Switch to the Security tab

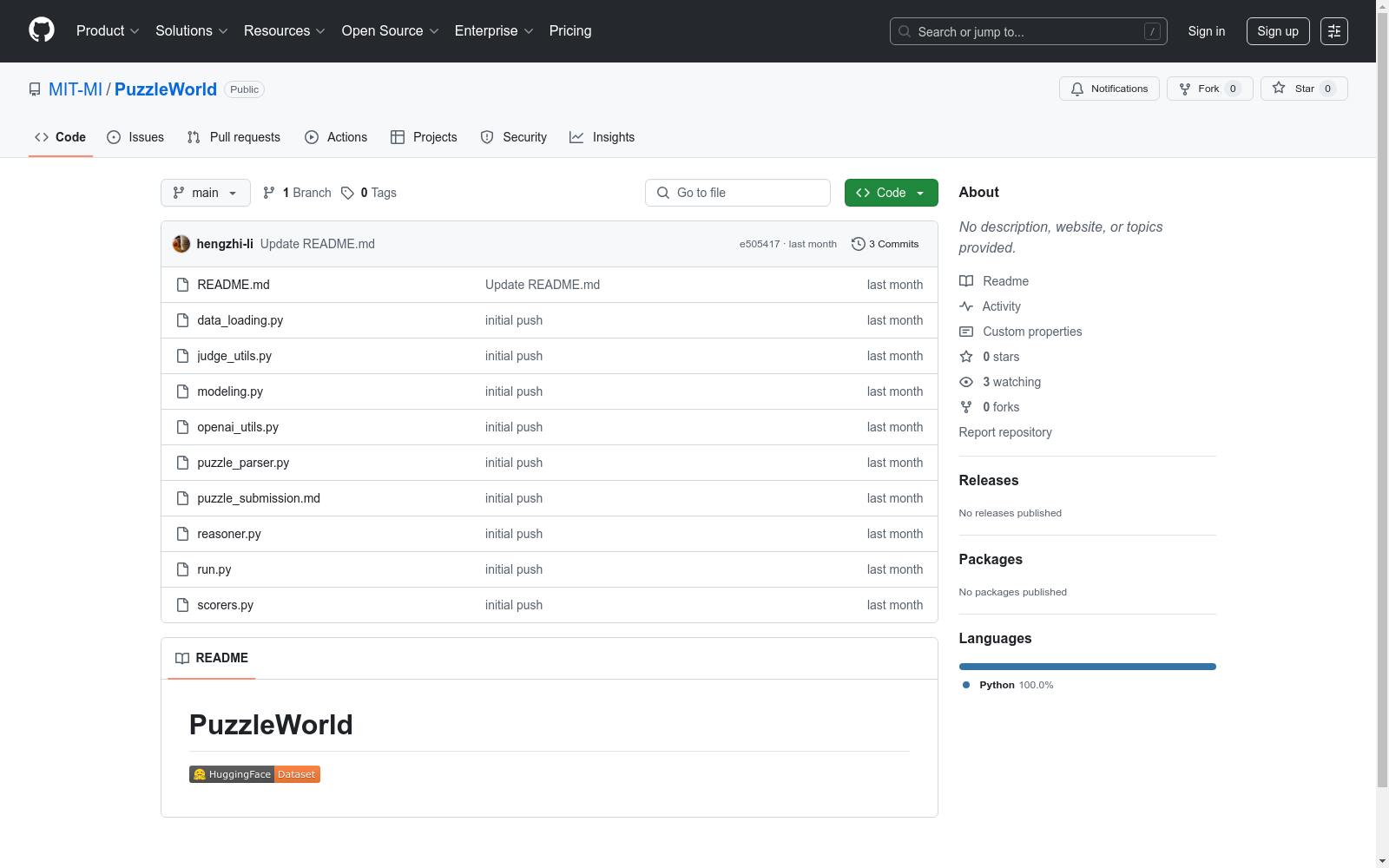click(514, 137)
